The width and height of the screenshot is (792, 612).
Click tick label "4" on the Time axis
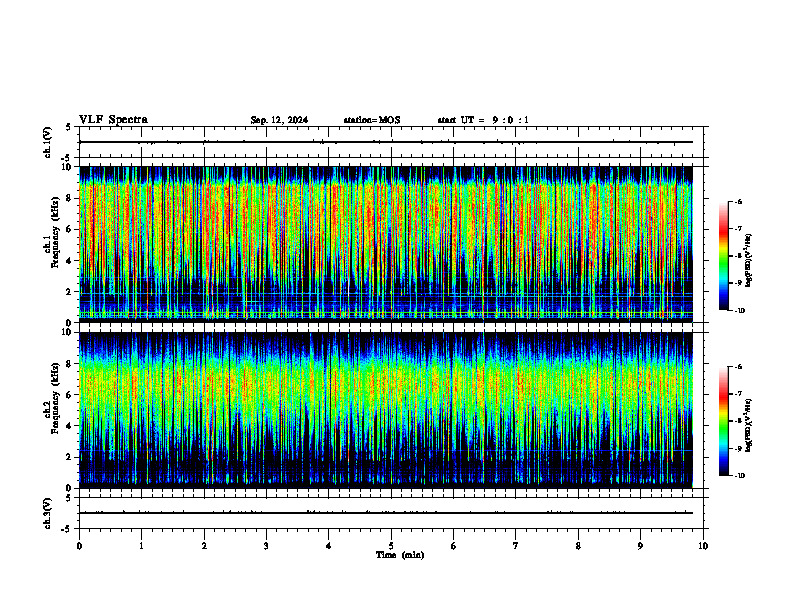(329, 546)
